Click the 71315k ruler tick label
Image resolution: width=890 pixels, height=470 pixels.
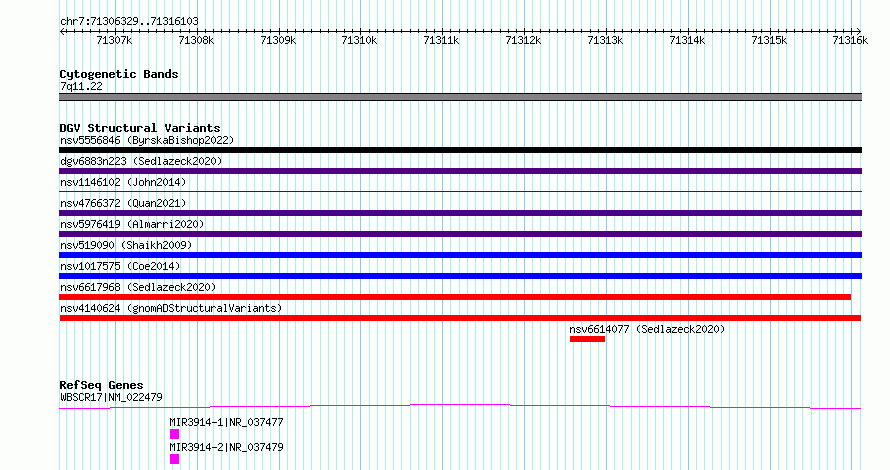[769, 40]
